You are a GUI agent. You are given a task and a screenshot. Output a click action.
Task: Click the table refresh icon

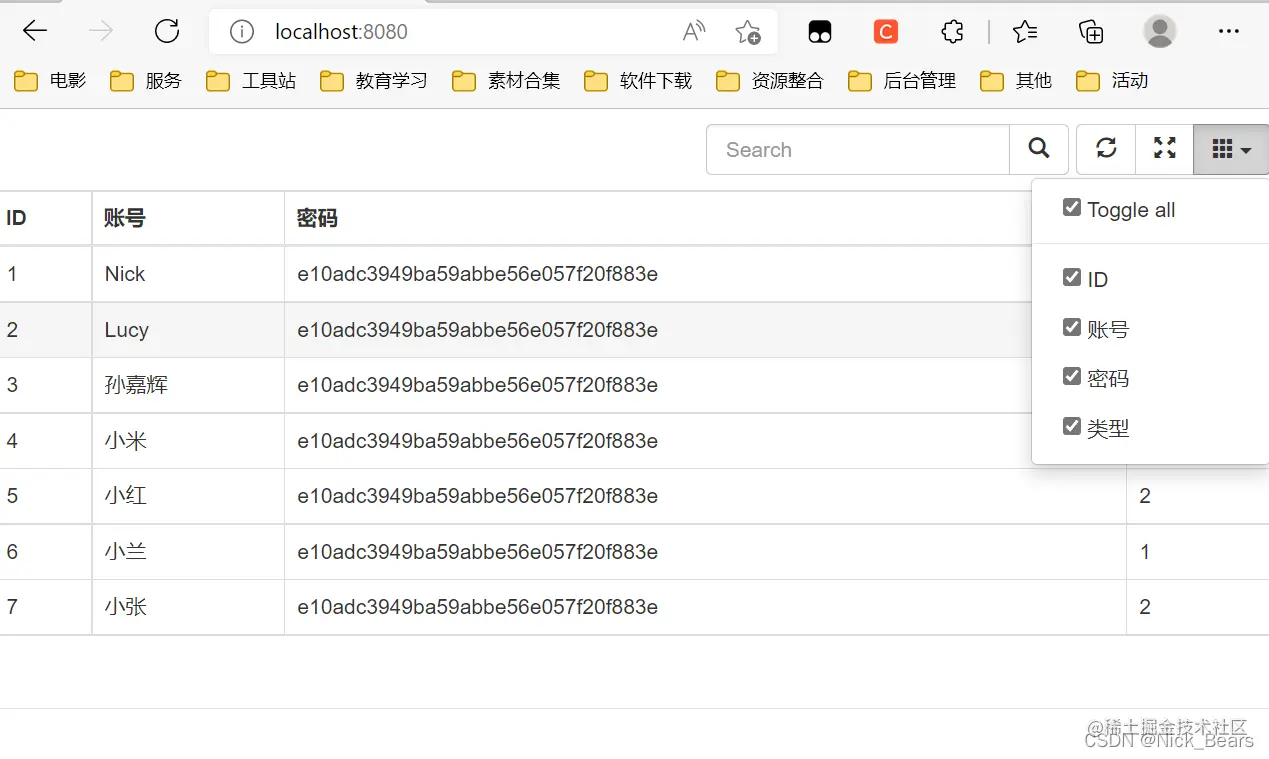point(1105,148)
